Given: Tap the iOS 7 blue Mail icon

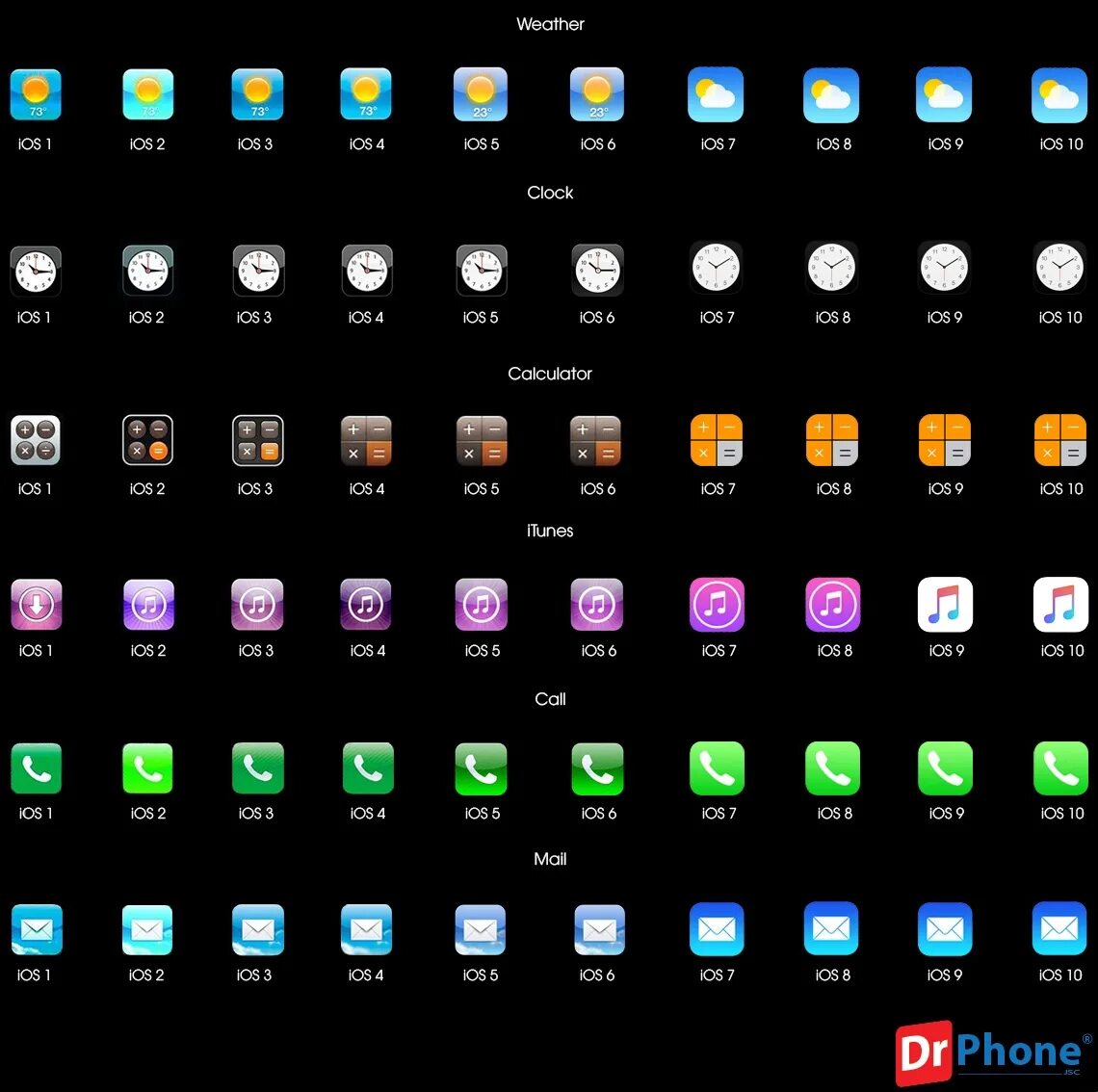Looking at the screenshot, I should click(717, 929).
